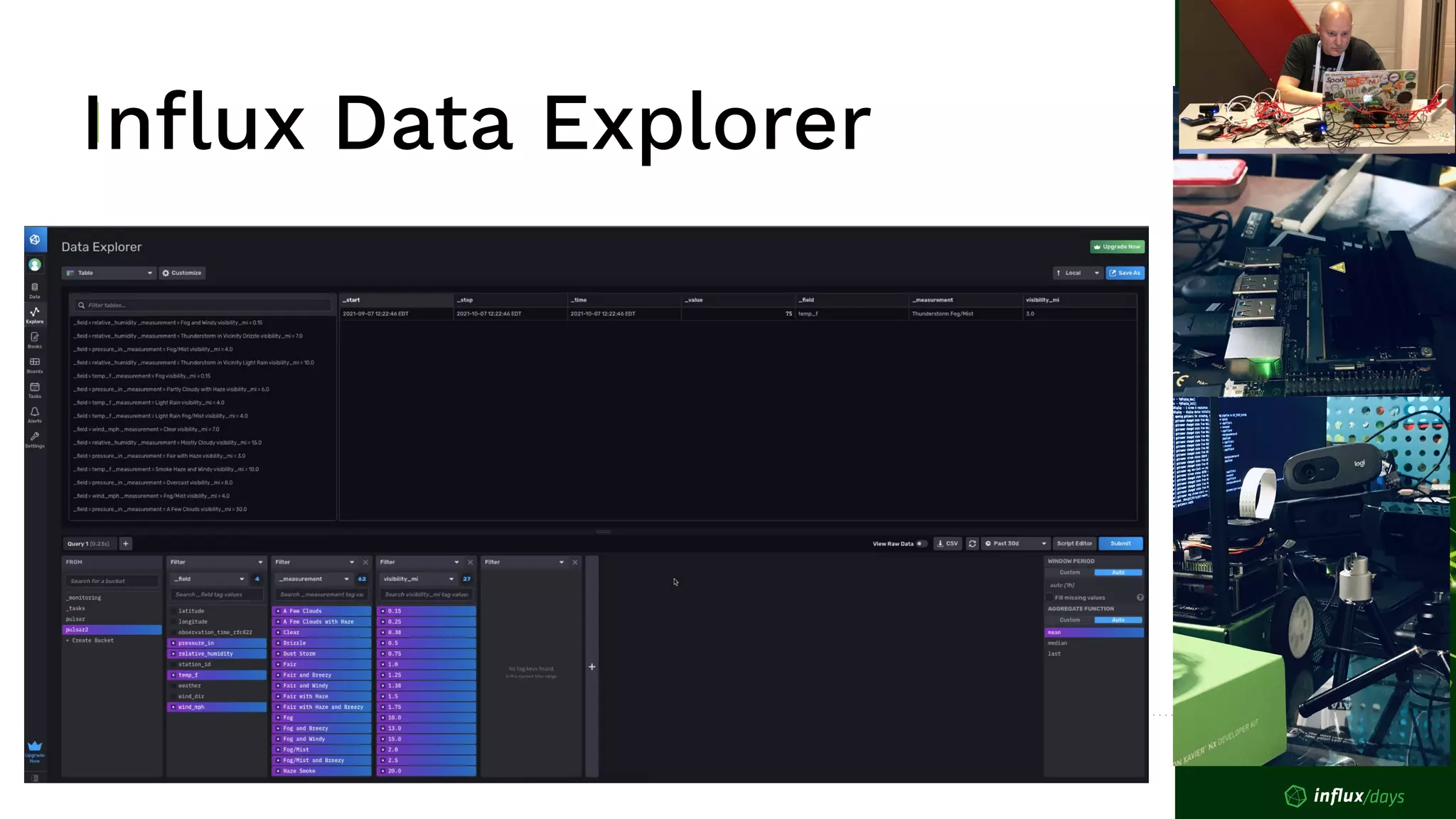Click the InfluxDB logo in the sidebar
Screen dimensions: 1456x819
[x=35, y=240]
